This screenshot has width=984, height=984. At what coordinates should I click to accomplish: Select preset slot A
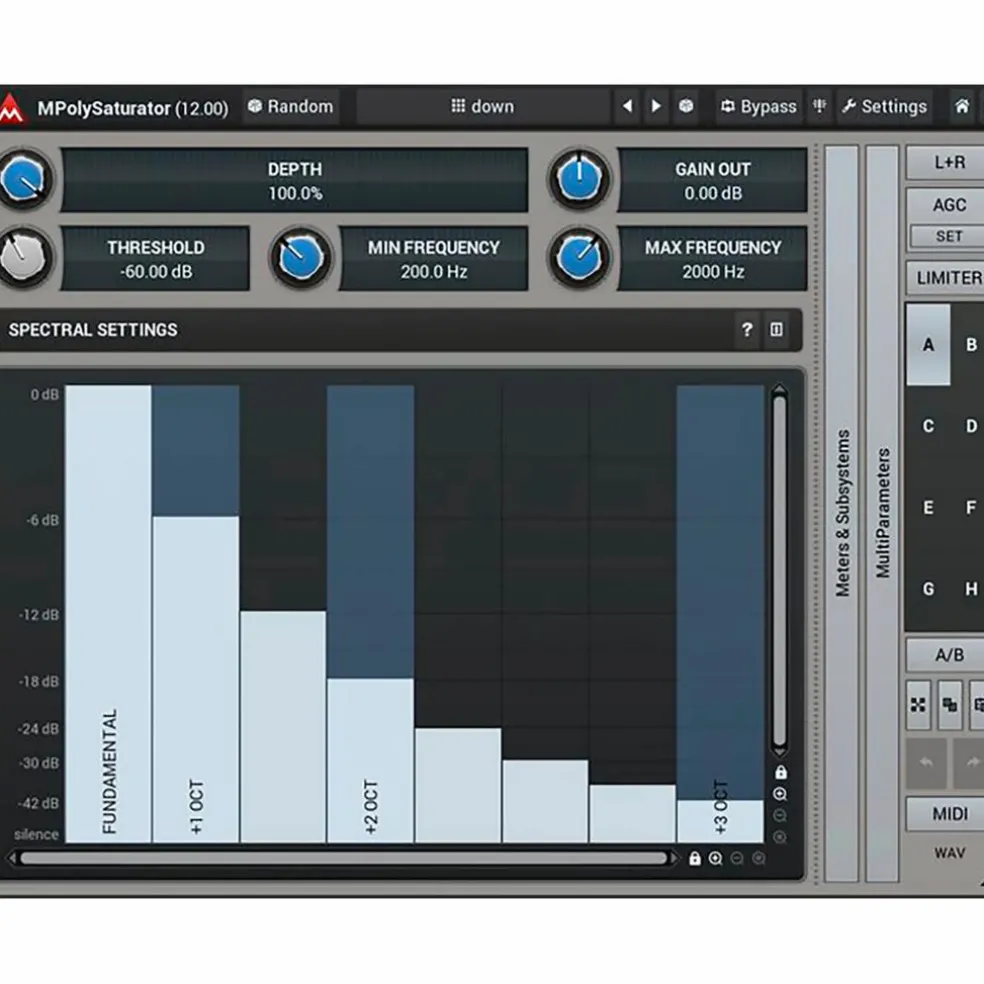tap(928, 345)
